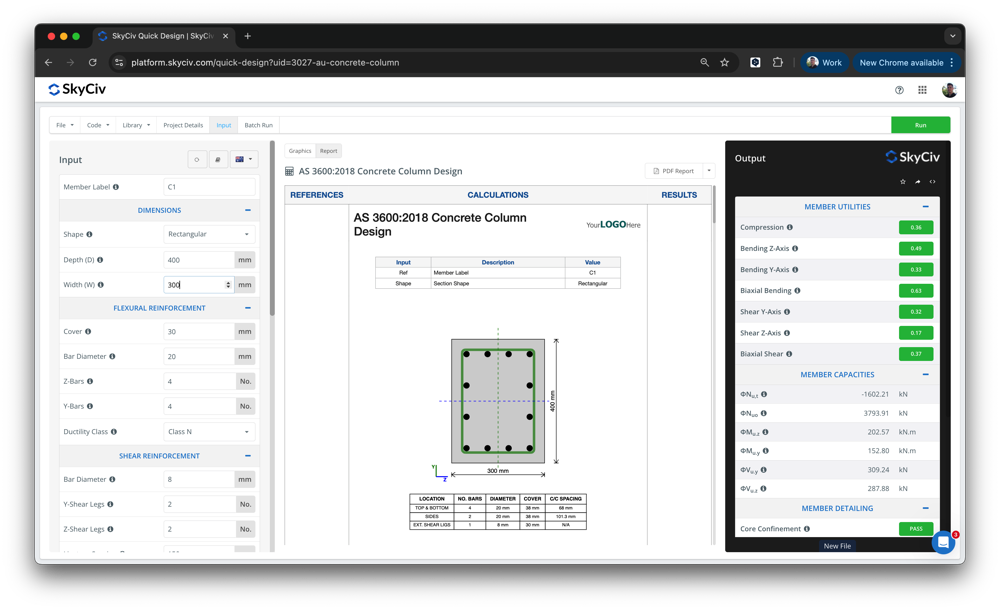Image resolution: width=1000 pixels, height=610 pixels.
Task: Share results via the arrow icon in Output
Action: [918, 182]
